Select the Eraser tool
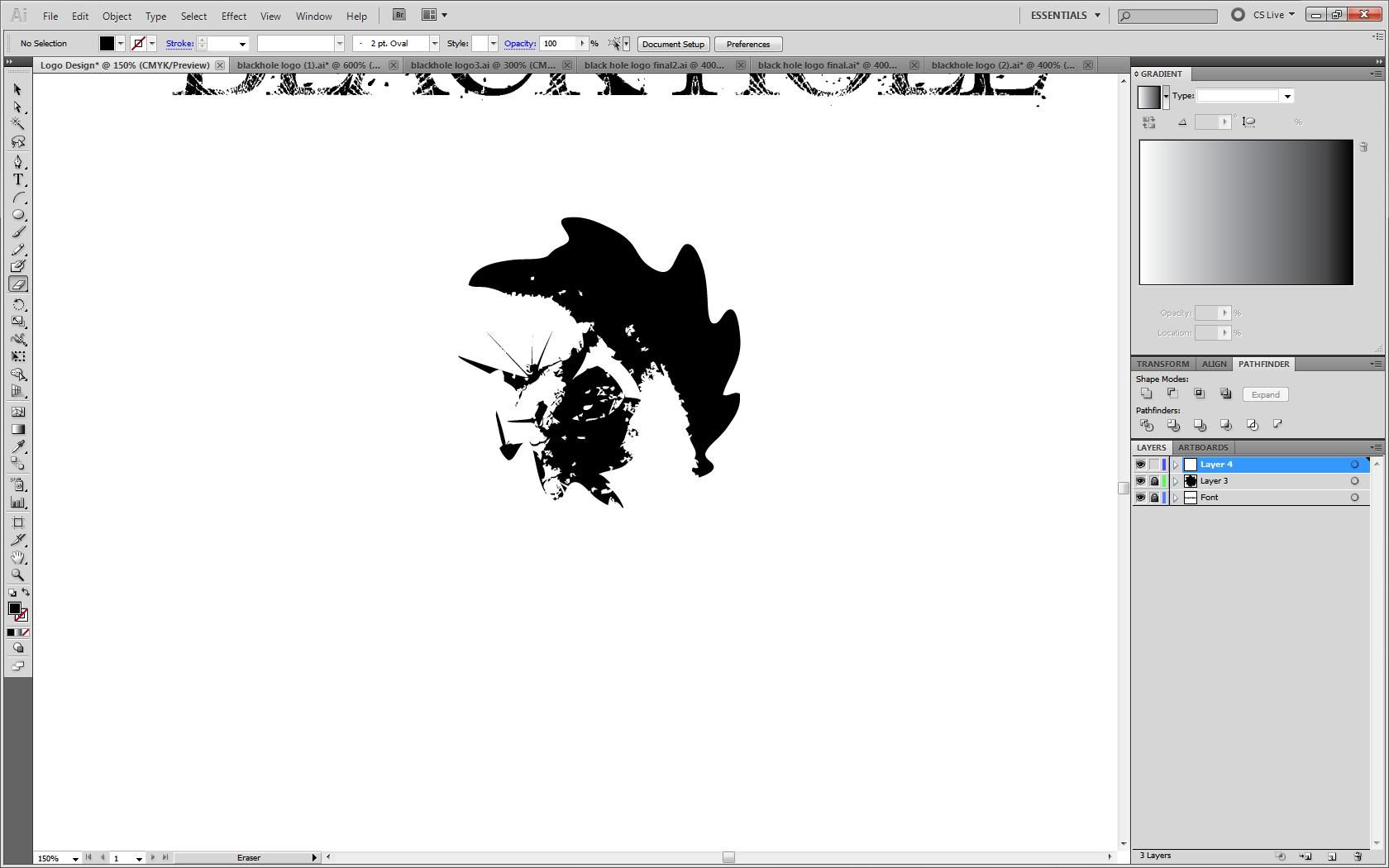This screenshot has height=868, width=1389. pyautogui.click(x=17, y=285)
